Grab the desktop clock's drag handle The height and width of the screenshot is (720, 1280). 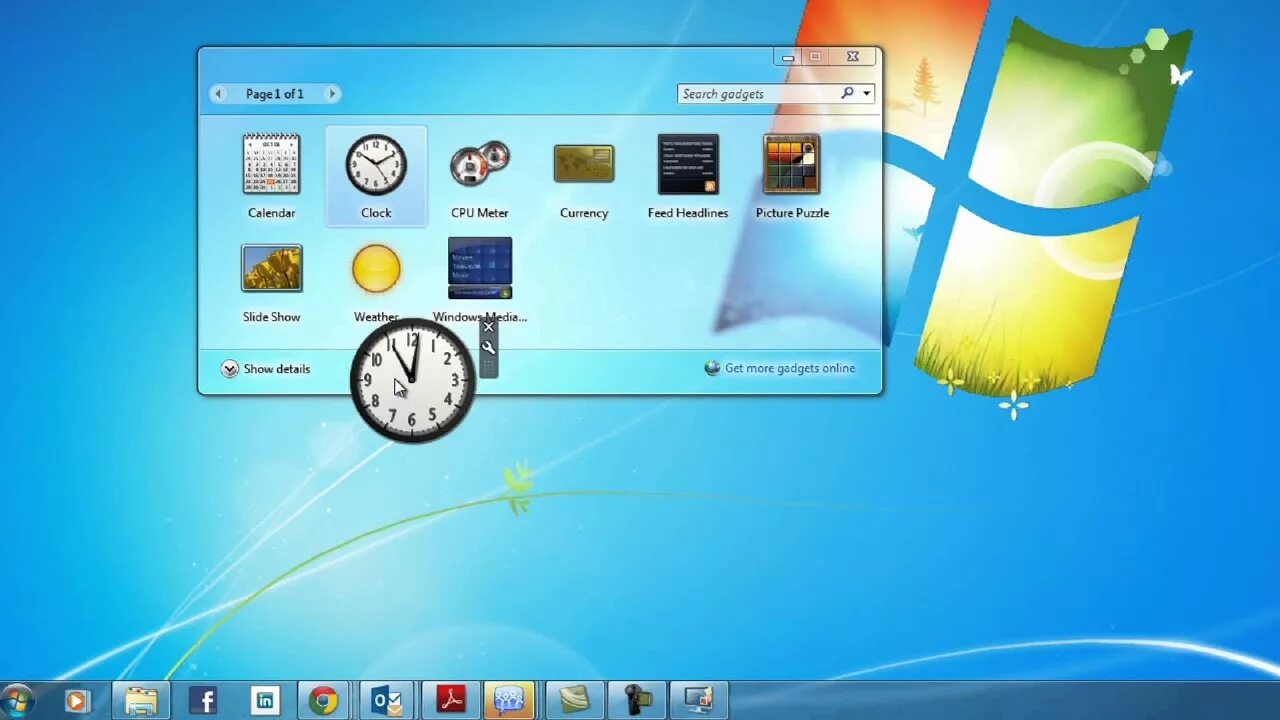488,367
